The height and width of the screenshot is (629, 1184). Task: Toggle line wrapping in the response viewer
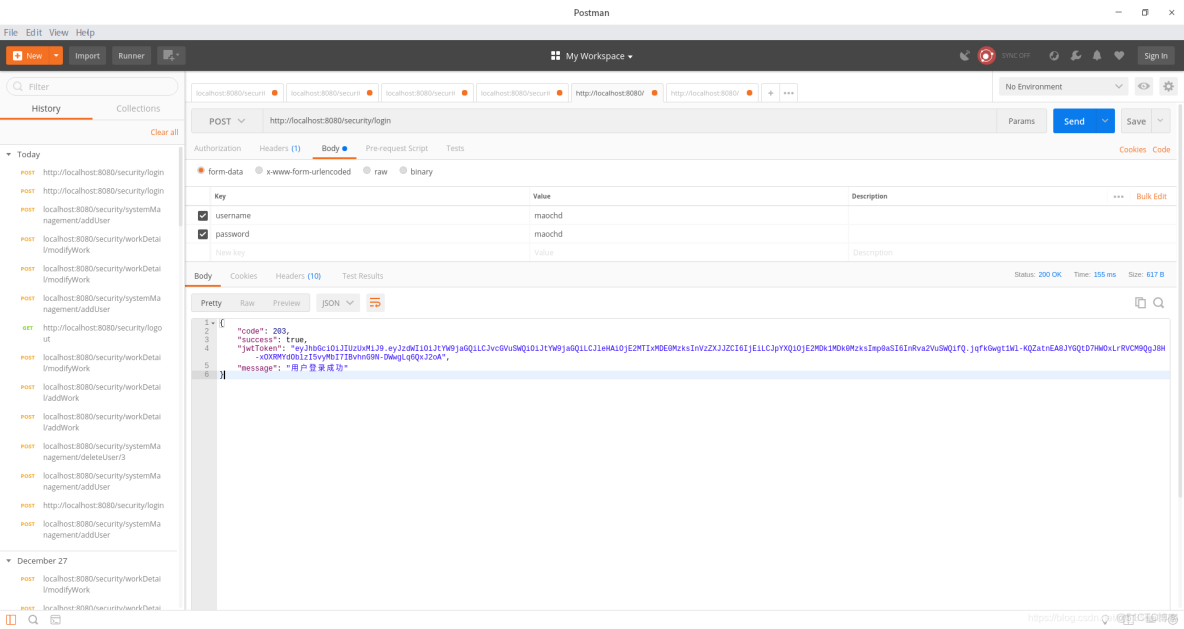(375, 302)
